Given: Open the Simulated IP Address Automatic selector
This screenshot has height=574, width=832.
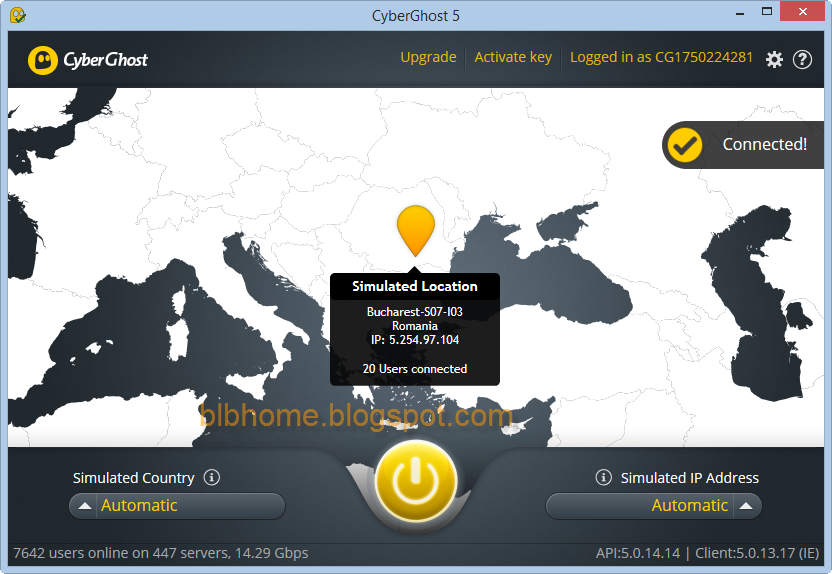Looking at the screenshot, I should [x=654, y=506].
